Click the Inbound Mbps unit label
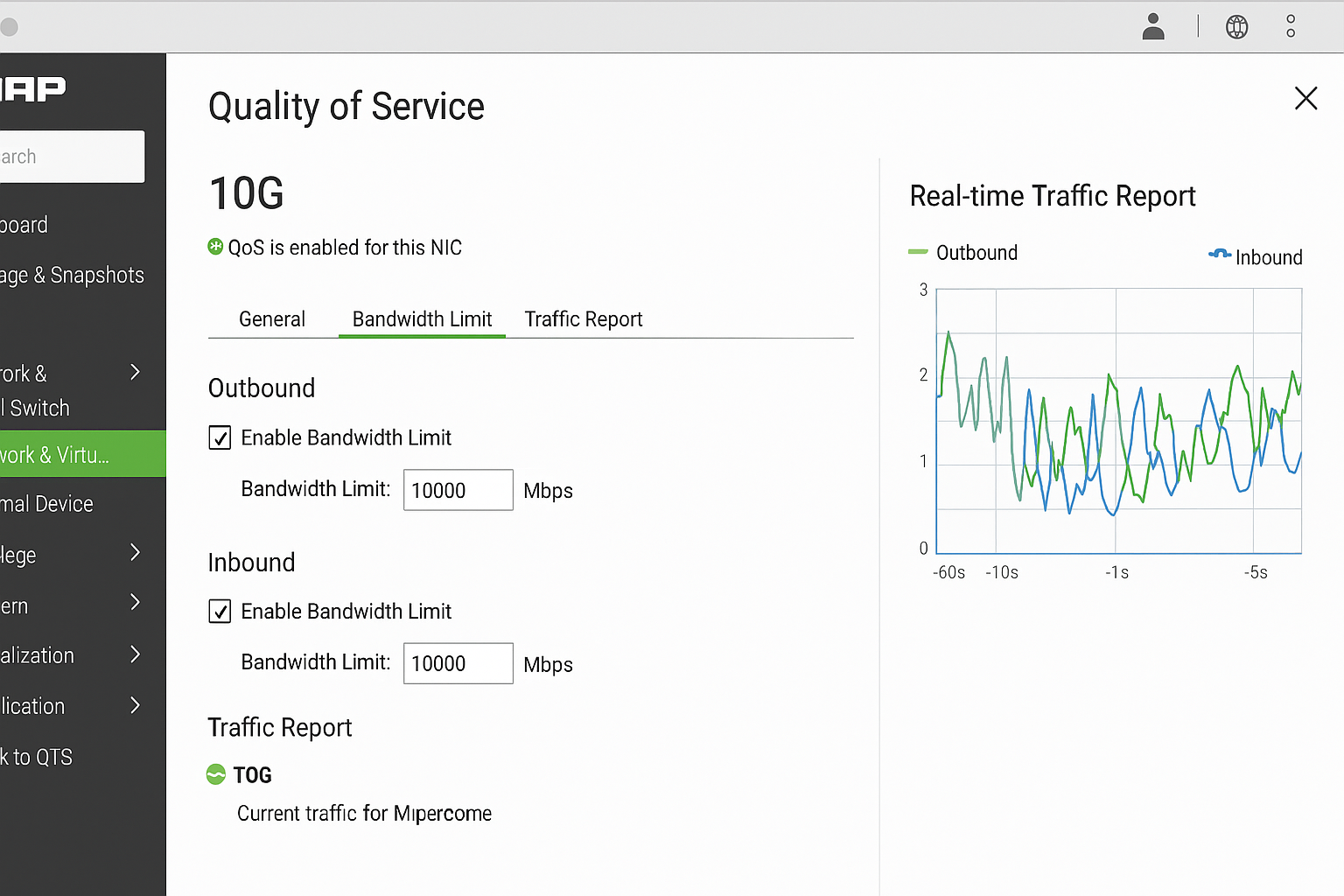The height and width of the screenshot is (896, 1344). 548,665
